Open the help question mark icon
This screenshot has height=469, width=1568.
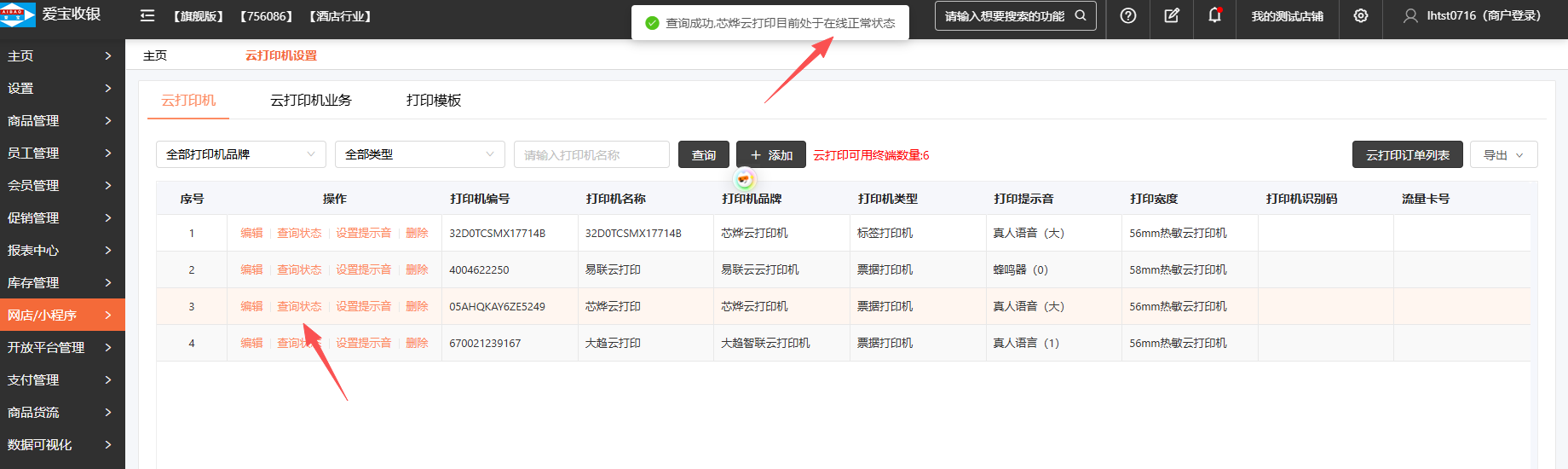click(x=1127, y=16)
